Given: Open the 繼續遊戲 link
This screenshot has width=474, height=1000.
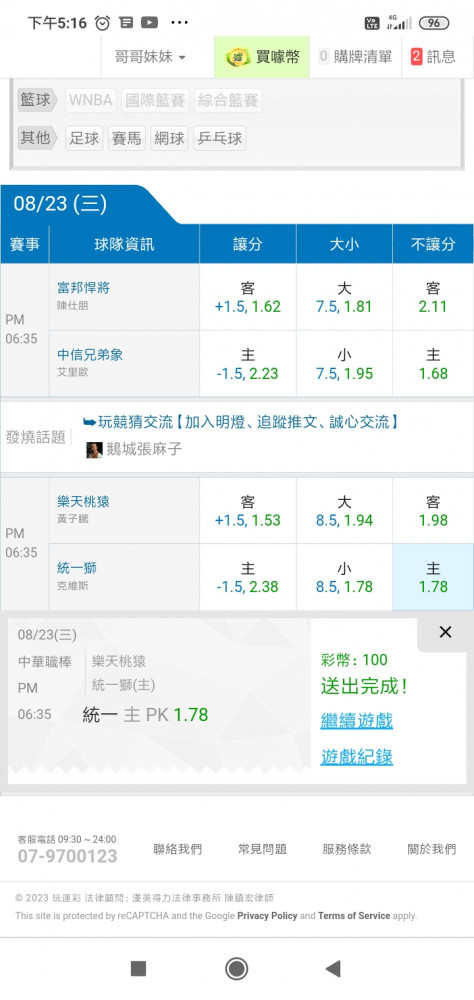Looking at the screenshot, I should point(357,721).
